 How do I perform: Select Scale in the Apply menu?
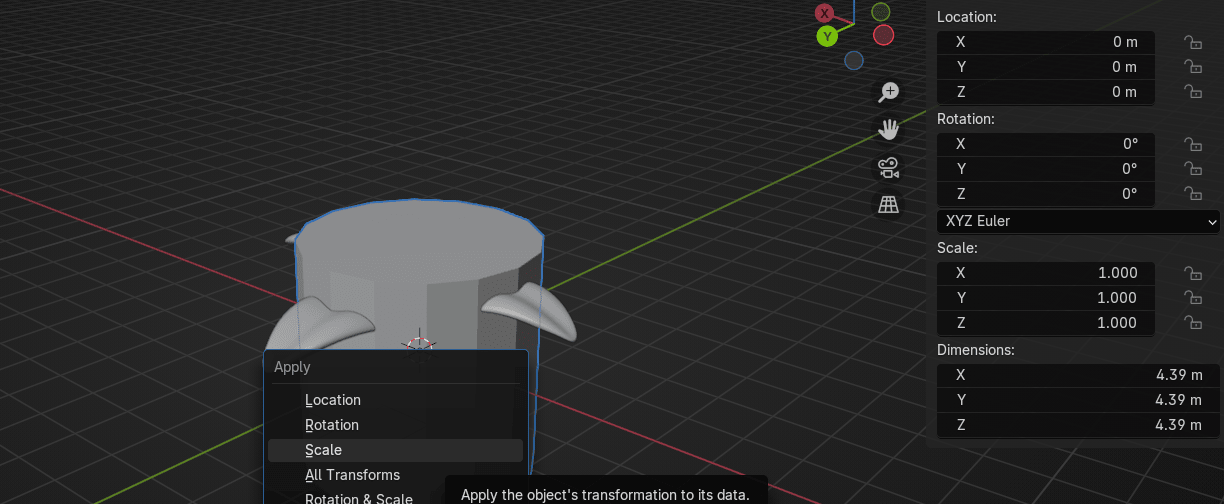coord(323,450)
